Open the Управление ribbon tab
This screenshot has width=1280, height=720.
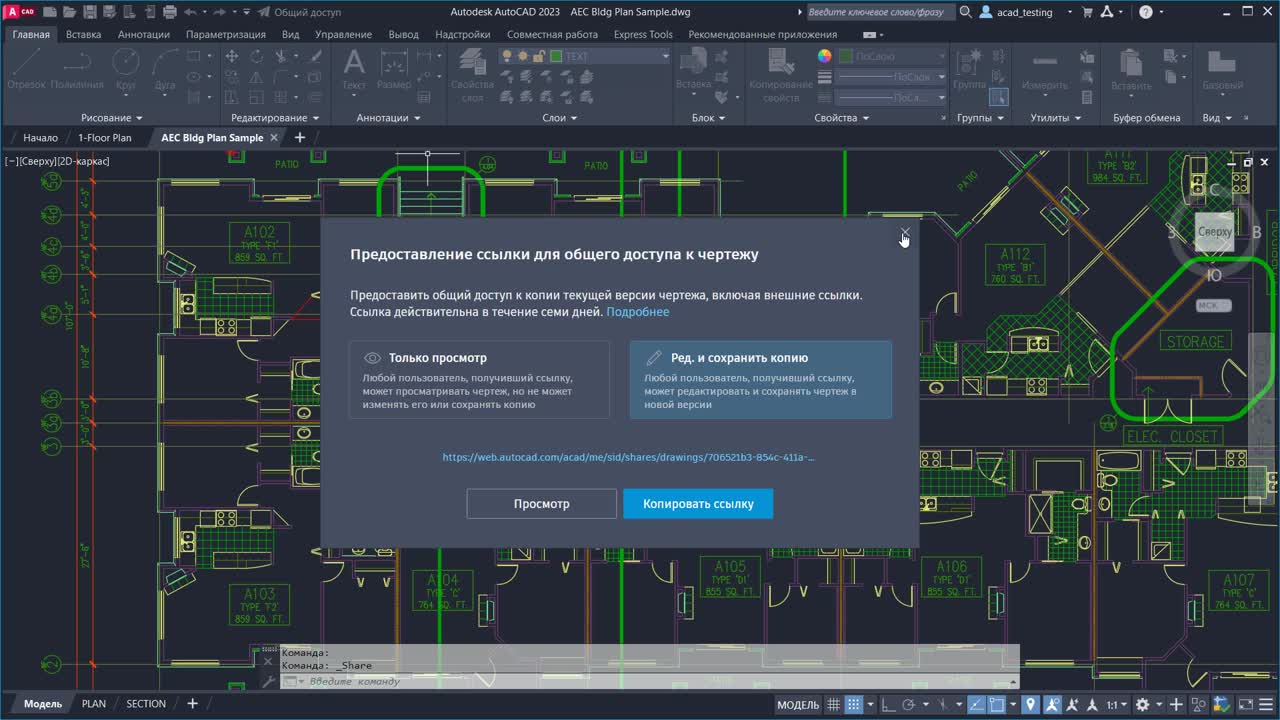343,34
